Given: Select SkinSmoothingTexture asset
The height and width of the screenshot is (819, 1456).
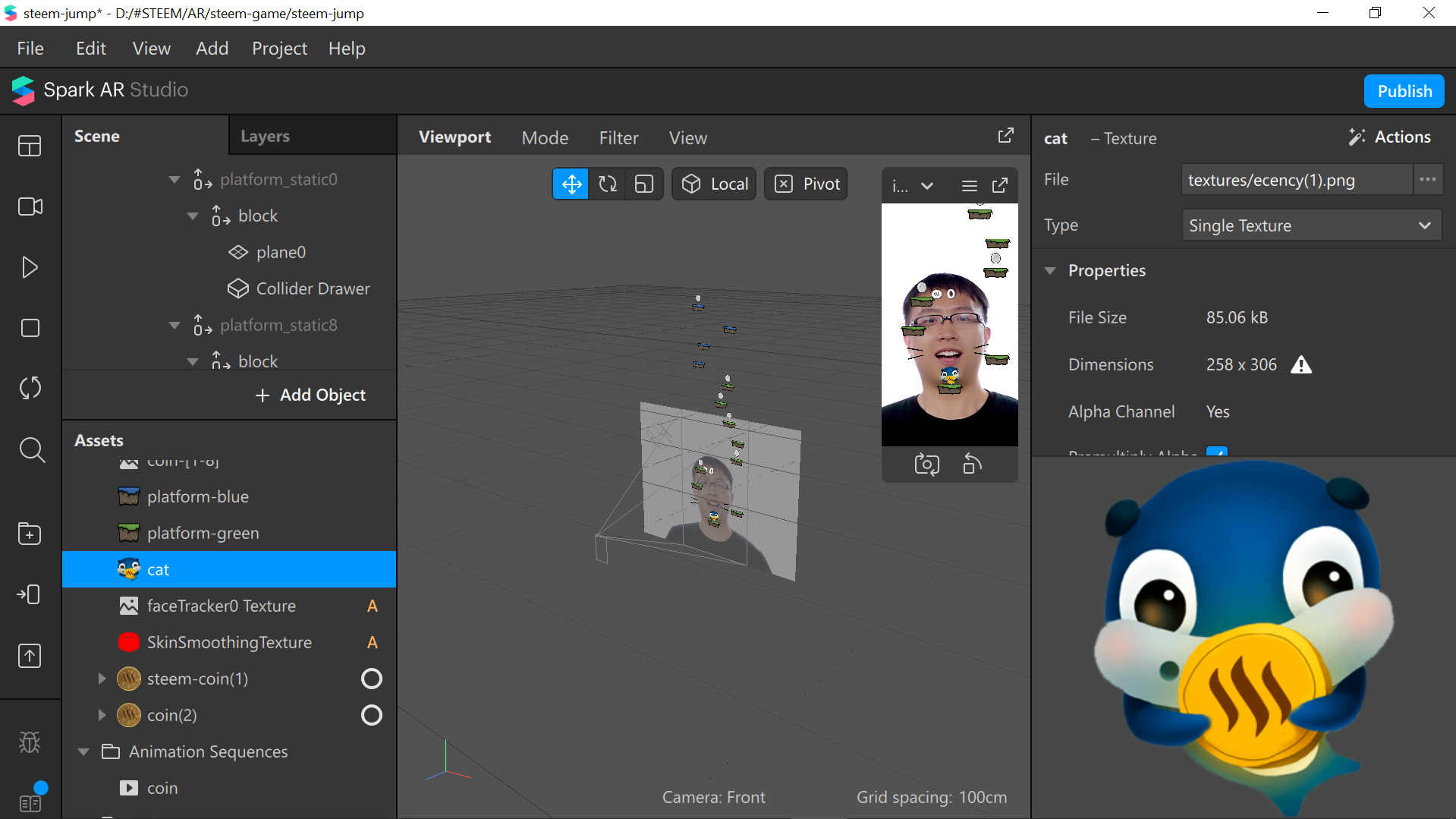Looking at the screenshot, I should coord(229,643).
